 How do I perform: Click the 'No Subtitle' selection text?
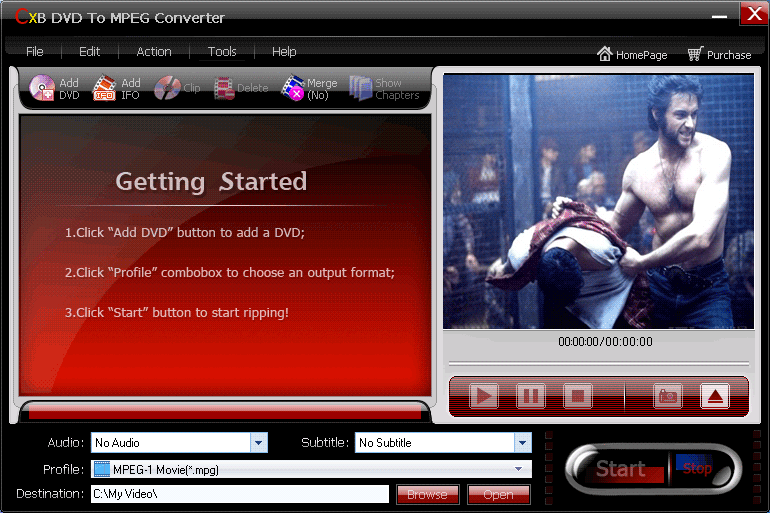click(x=385, y=443)
